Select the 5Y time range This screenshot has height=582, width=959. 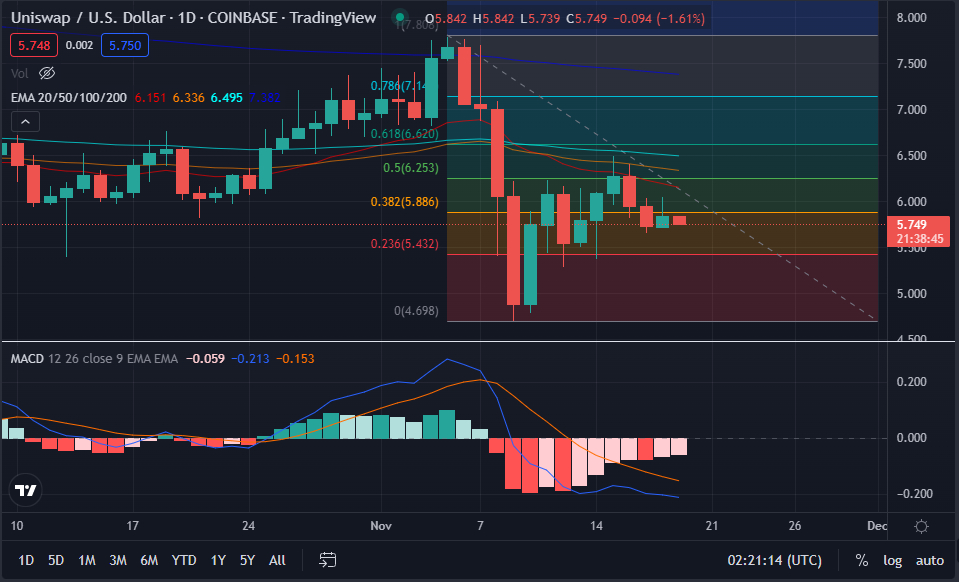(x=247, y=560)
